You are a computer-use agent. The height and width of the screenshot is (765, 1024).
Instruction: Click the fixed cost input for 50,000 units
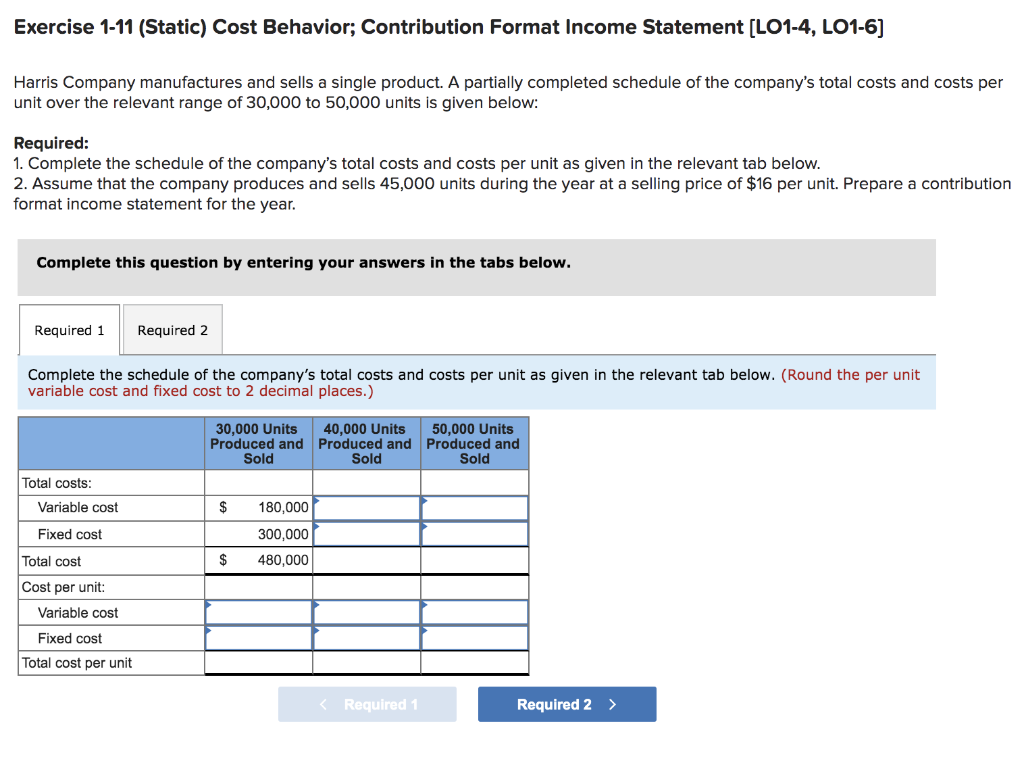[474, 533]
